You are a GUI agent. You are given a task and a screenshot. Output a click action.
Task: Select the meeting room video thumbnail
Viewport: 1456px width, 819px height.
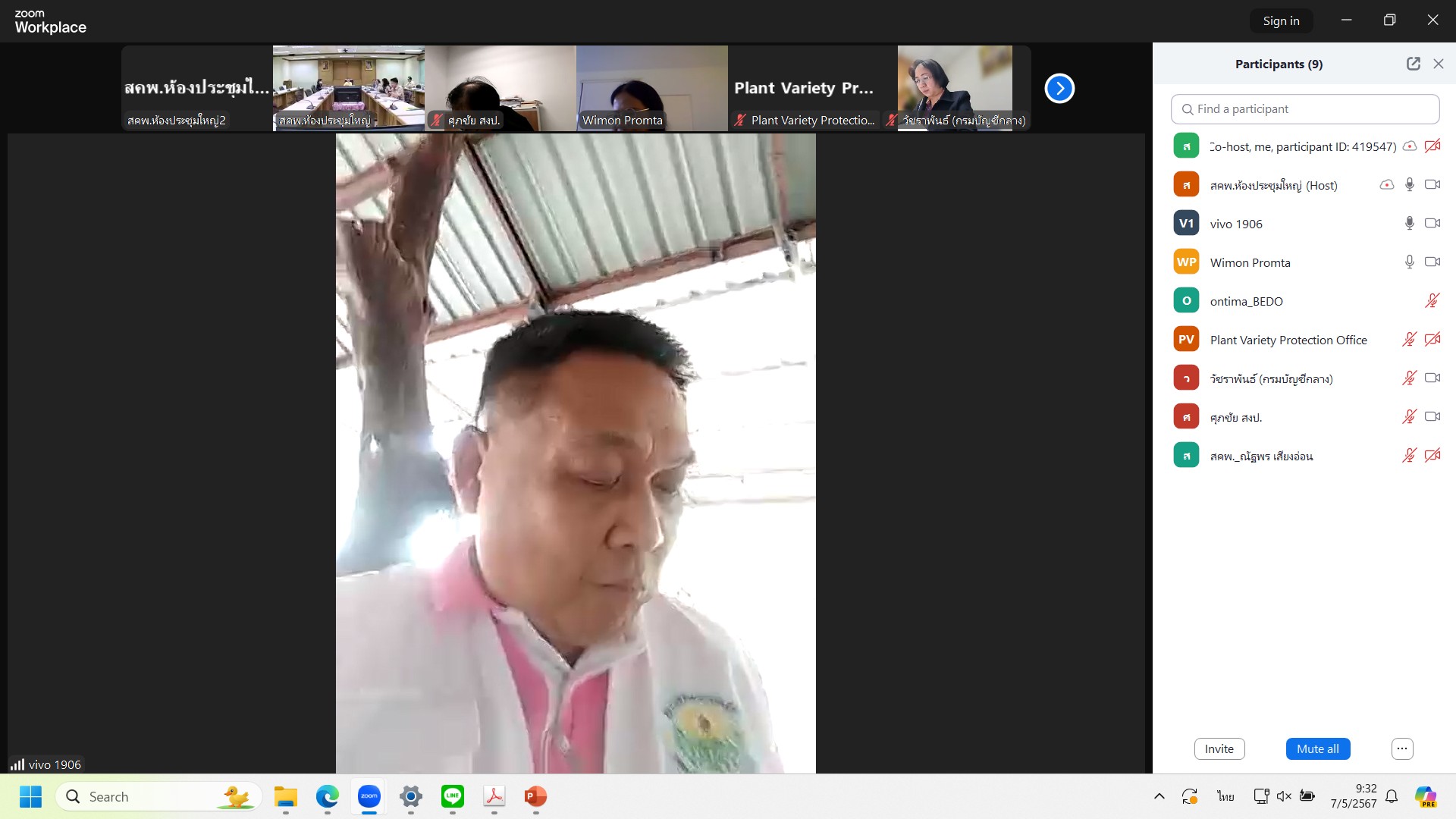click(349, 88)
